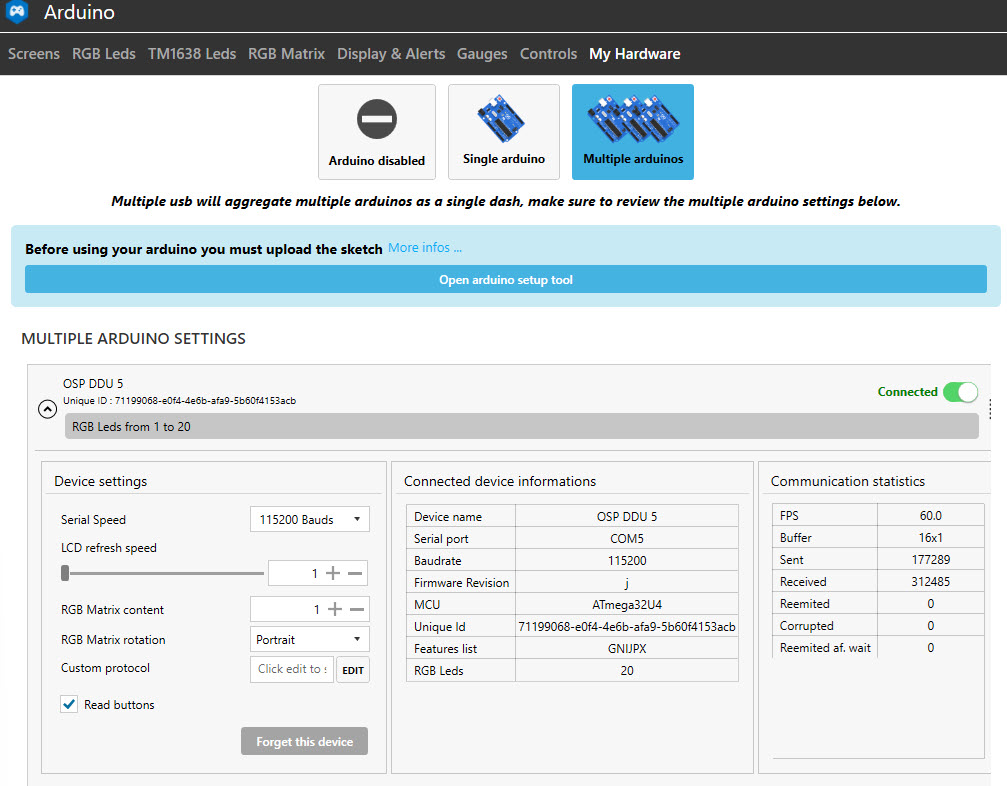
Task: Collapse the OSP DDU 5 device panel
Action: click(47, 409)
